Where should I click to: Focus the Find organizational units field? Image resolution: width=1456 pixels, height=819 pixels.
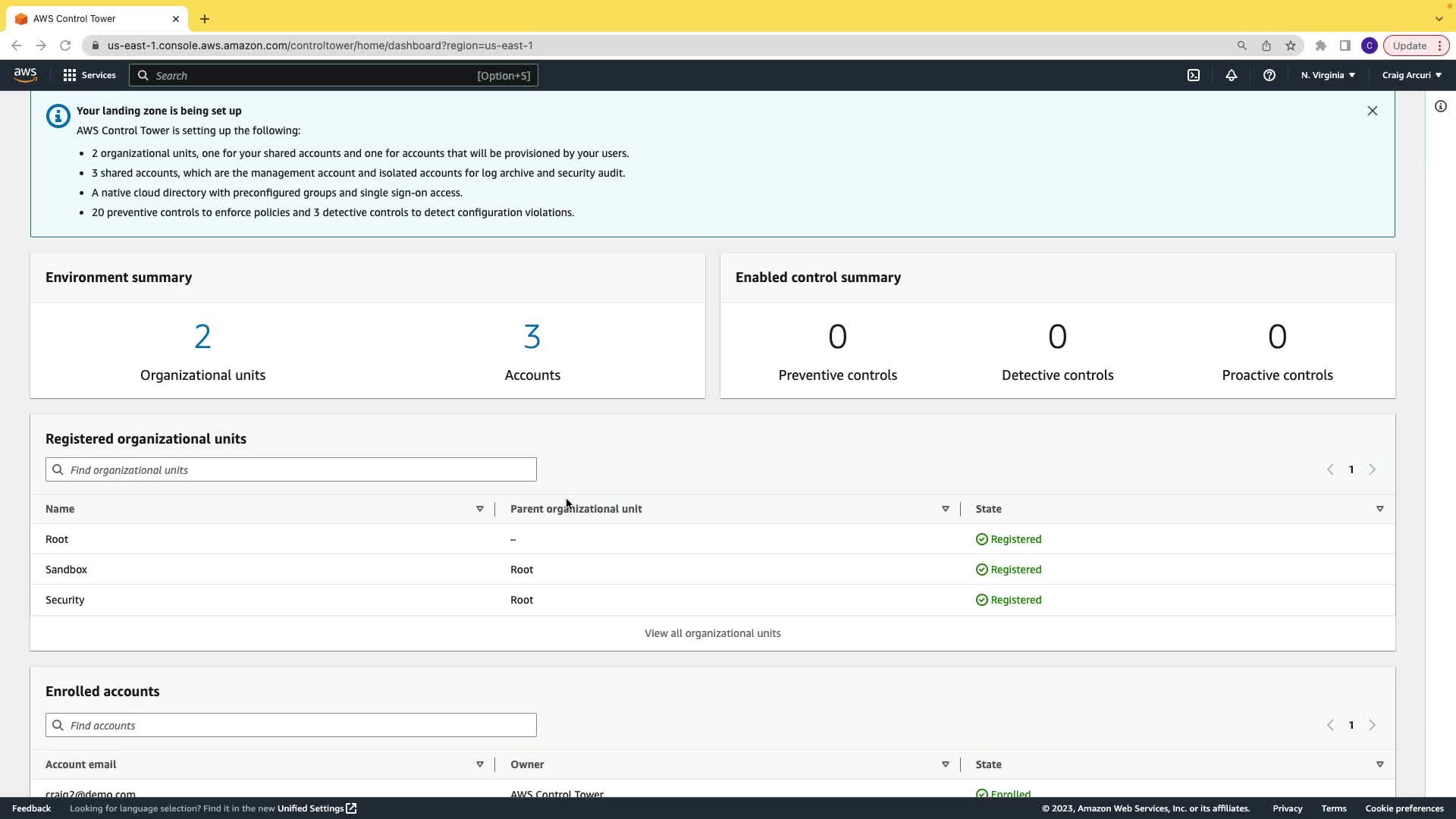point(291,470)
